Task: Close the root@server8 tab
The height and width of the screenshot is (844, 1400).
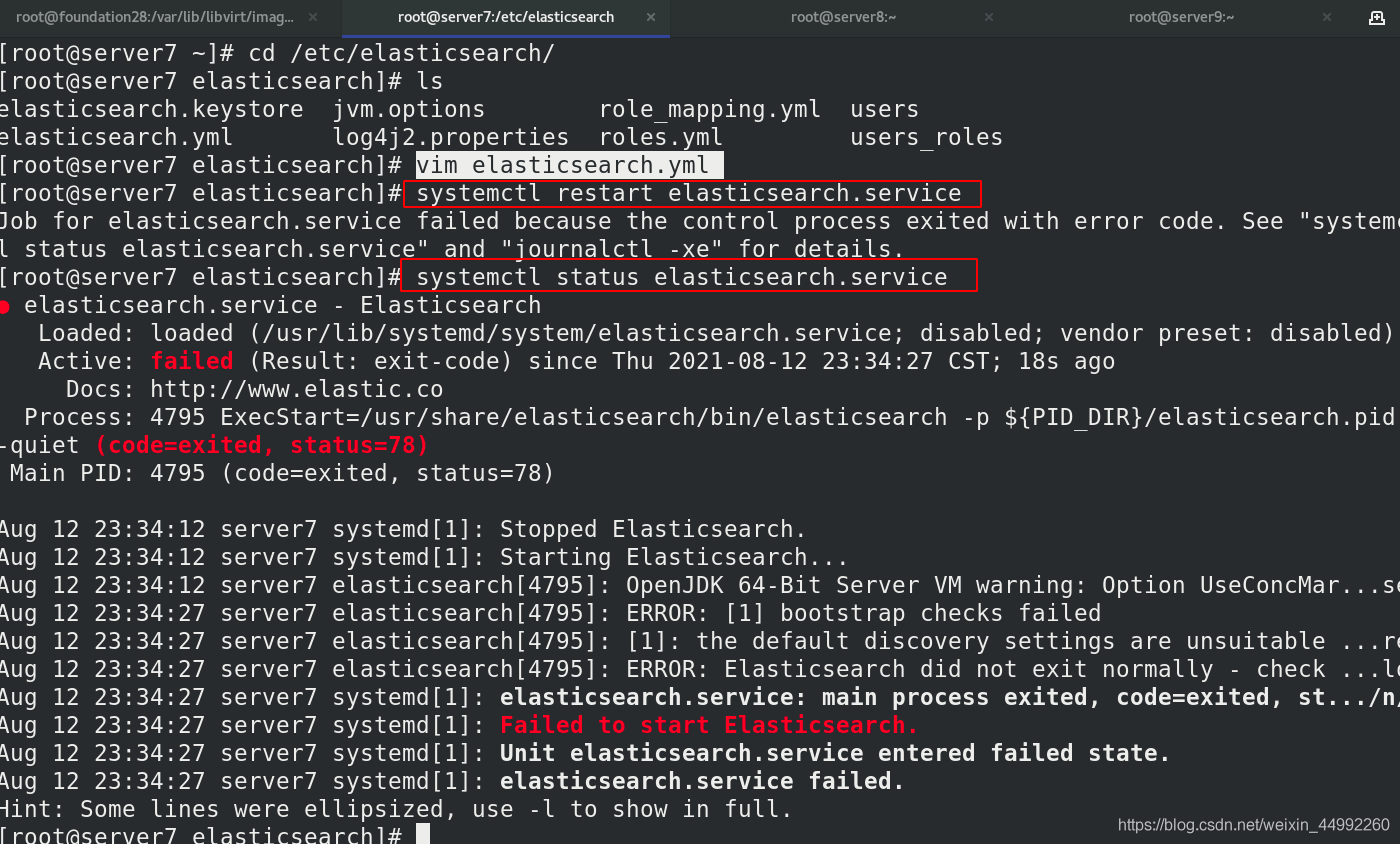Action: click(x=988, y=17)
